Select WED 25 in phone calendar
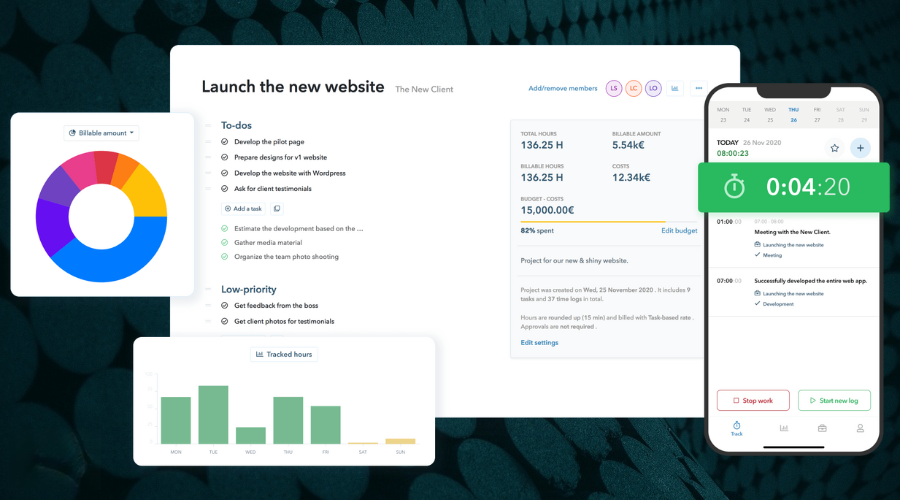The image size is (900, 500). pyautogui.click(x=770, y=115)
